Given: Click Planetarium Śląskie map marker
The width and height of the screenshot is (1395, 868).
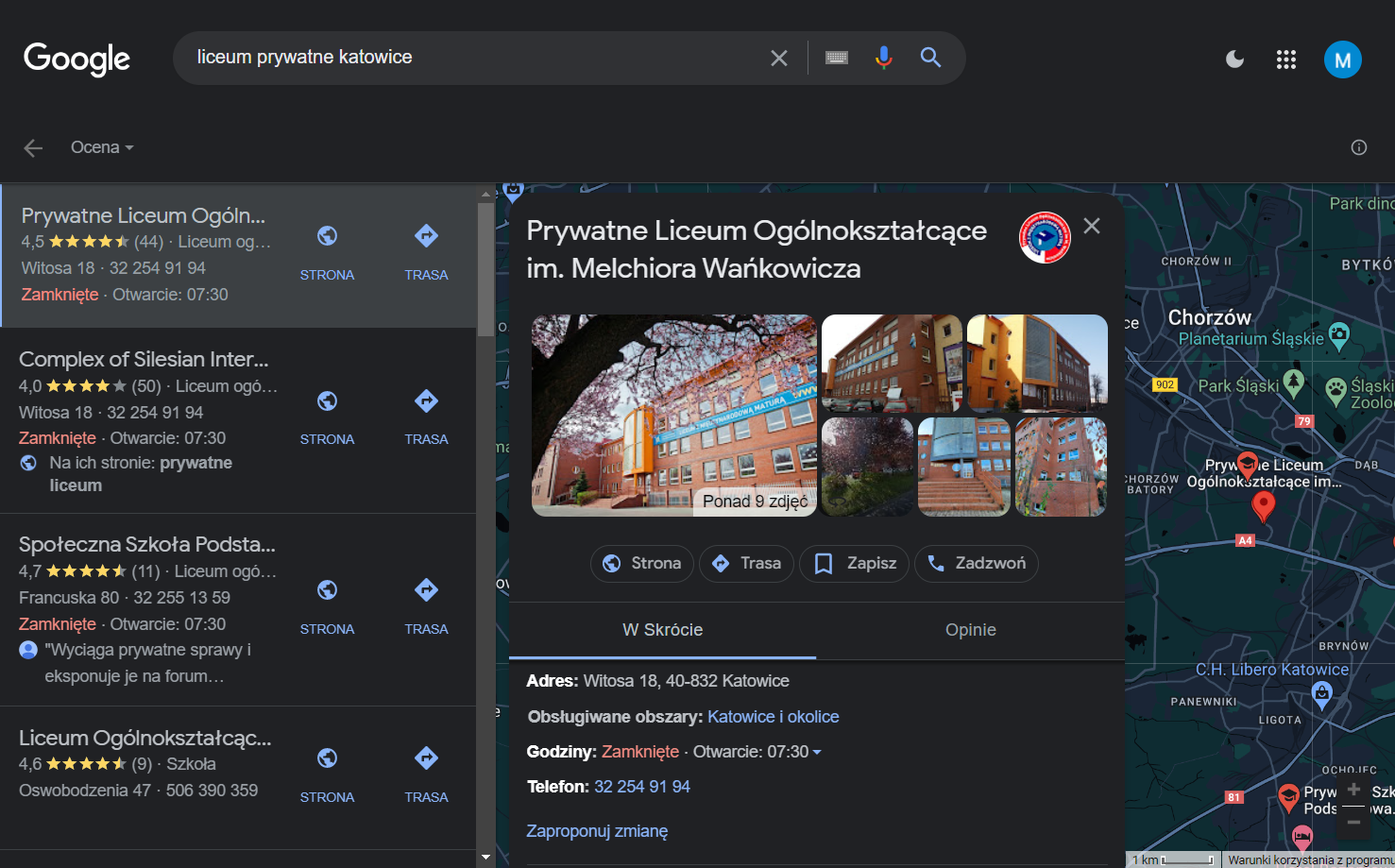Looking at the screenshot, I should pyautogui.click(x=1338, y=334).
